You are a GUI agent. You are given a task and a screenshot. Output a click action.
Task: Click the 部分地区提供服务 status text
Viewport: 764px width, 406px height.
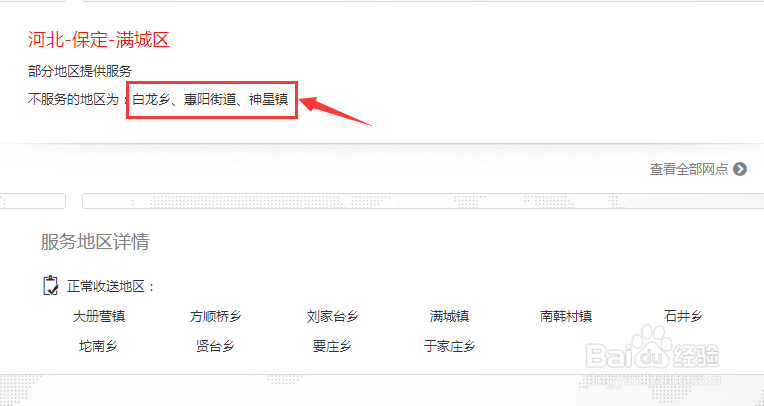click(x=80, y=71)
